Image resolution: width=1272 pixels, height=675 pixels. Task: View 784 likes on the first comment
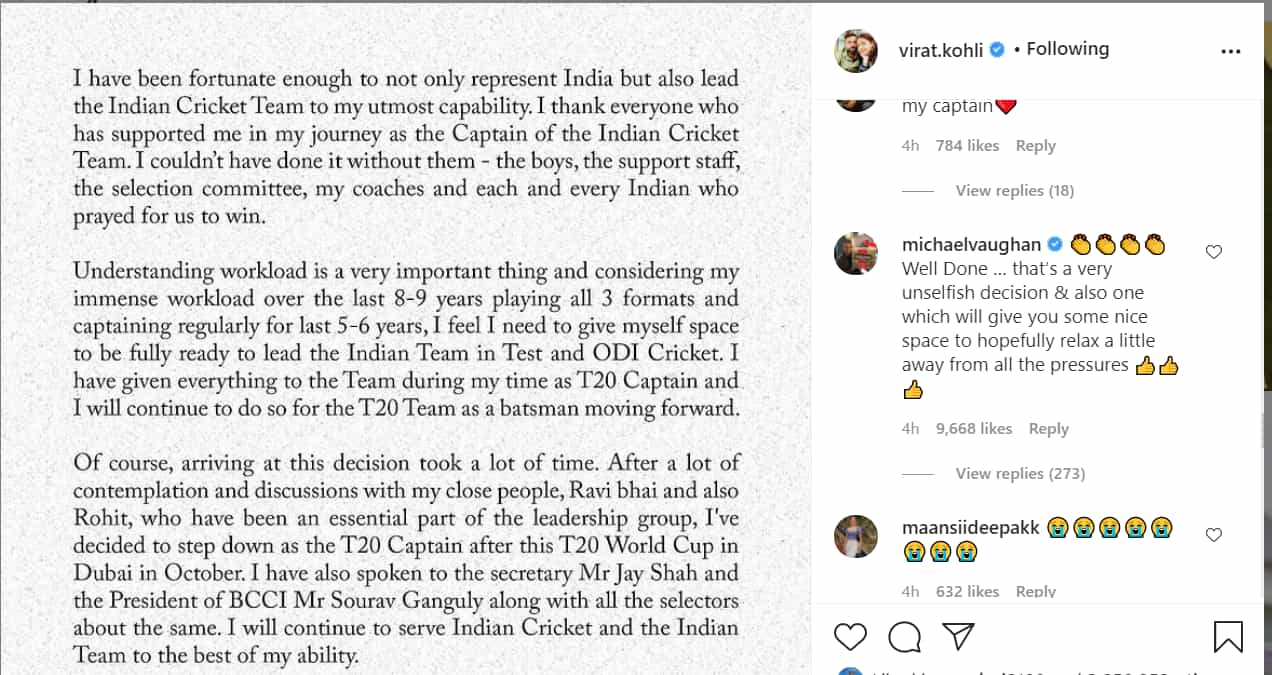(967, 145)
